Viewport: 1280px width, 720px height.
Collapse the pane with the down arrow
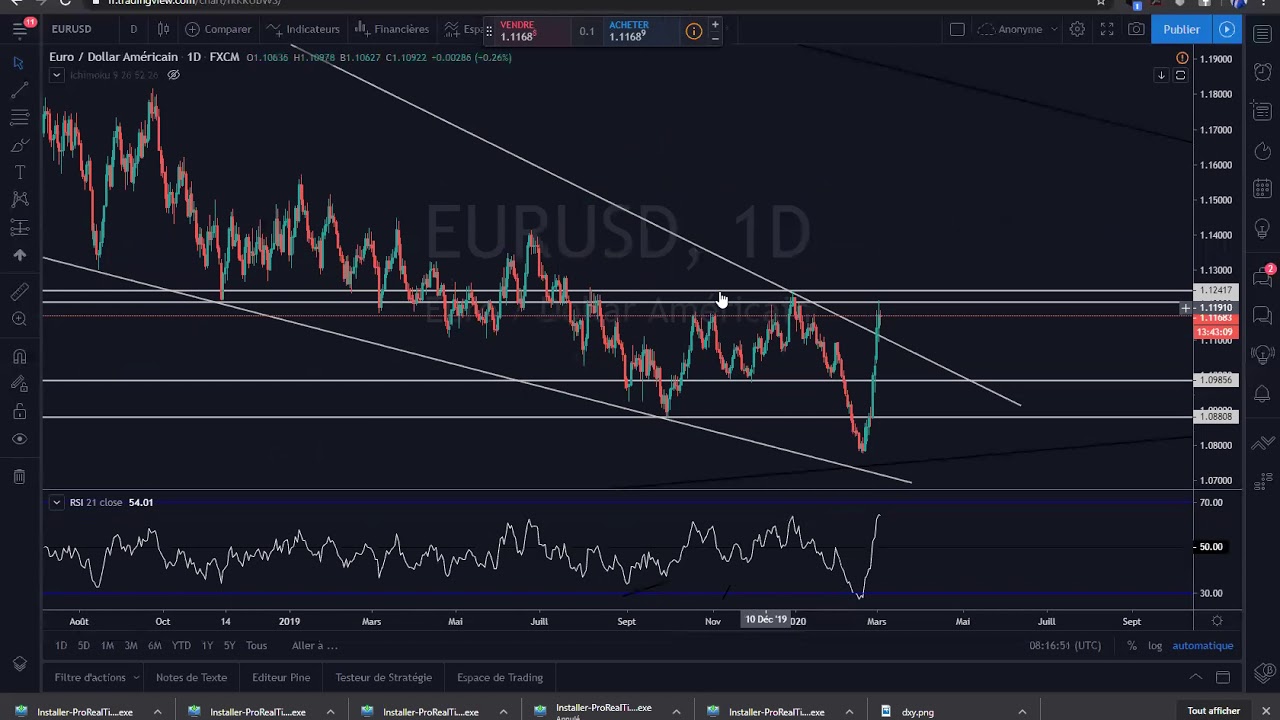click(x=1161, y=75)
